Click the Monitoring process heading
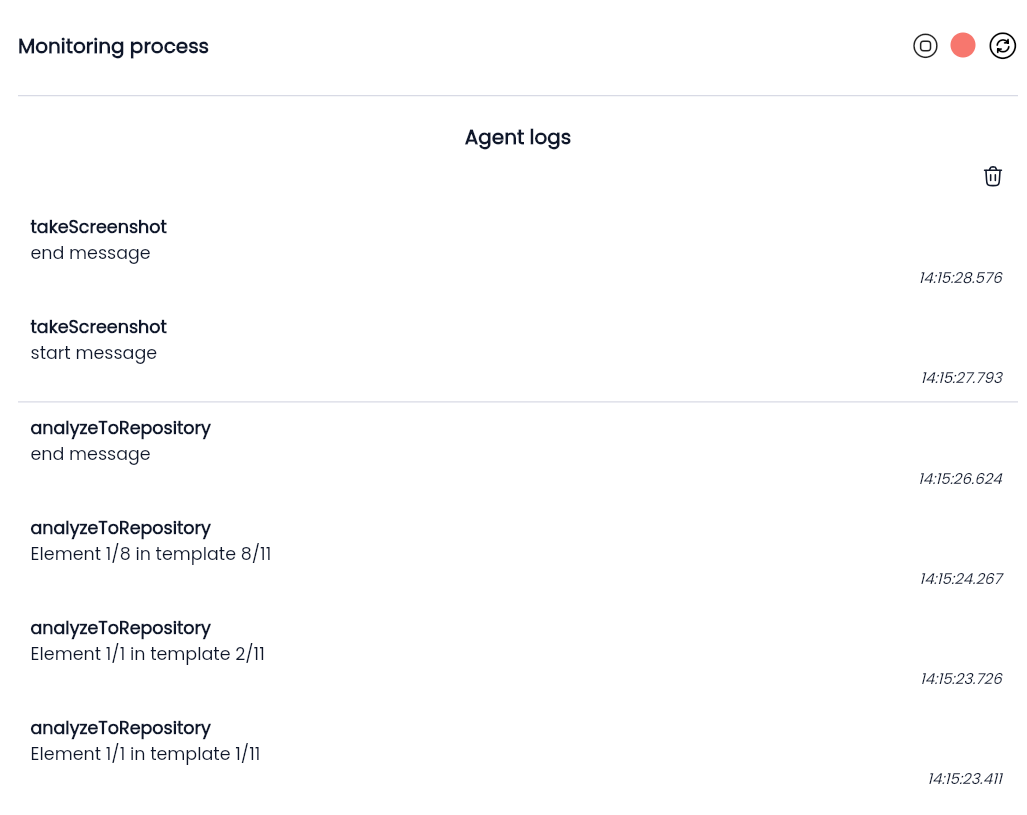1027x815 pixels. pos(113,47)
